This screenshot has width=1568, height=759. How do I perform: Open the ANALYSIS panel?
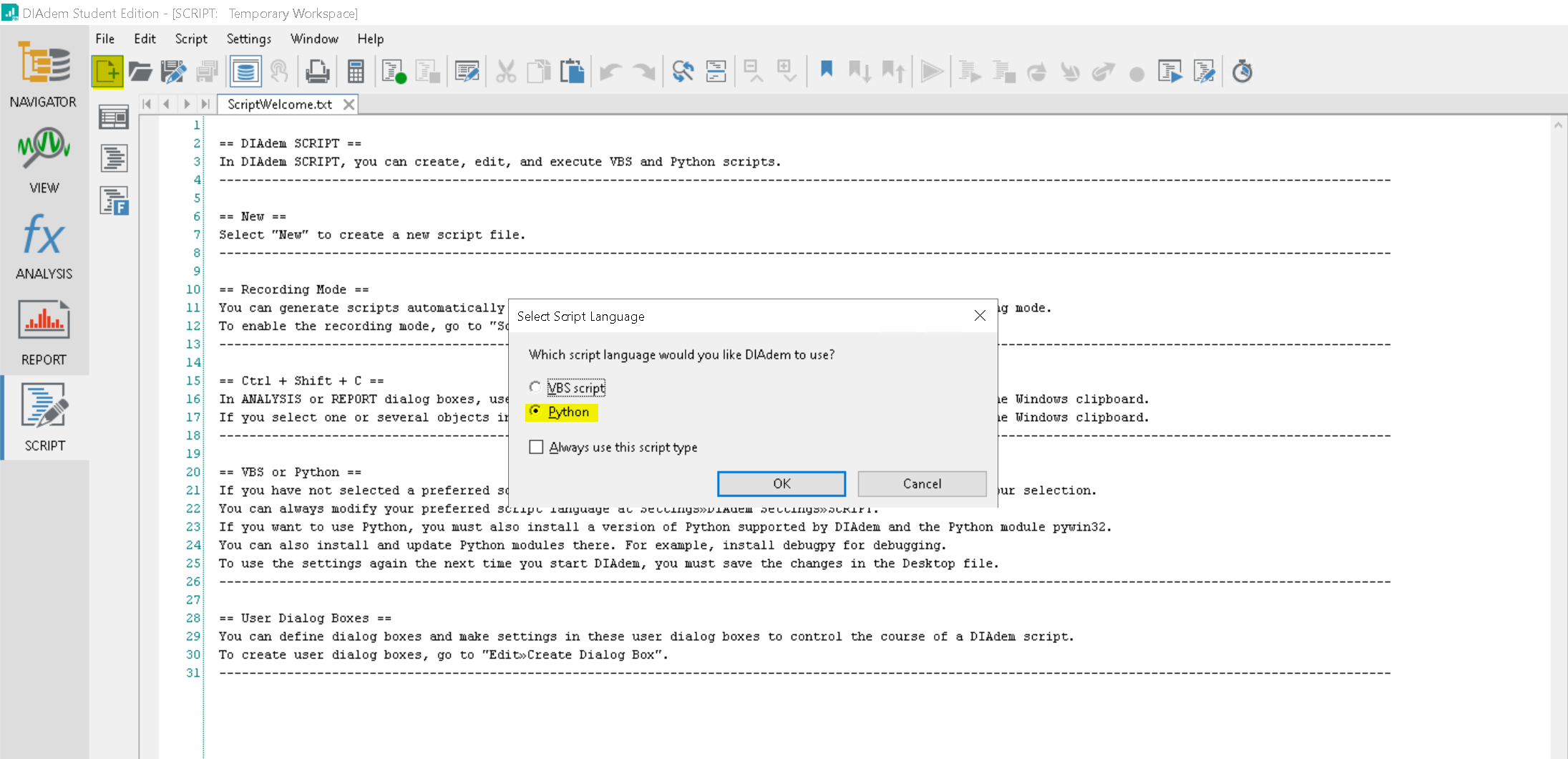tap(44, 246)
